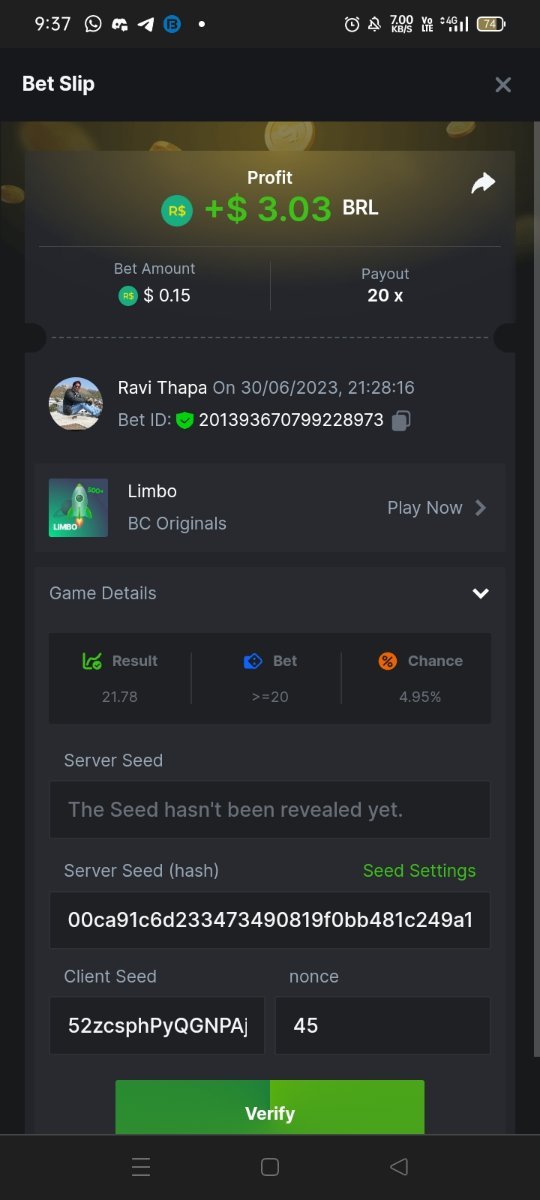Click the orange Chance percent icon
This screenshot has width=540, height=1200.
388,661
